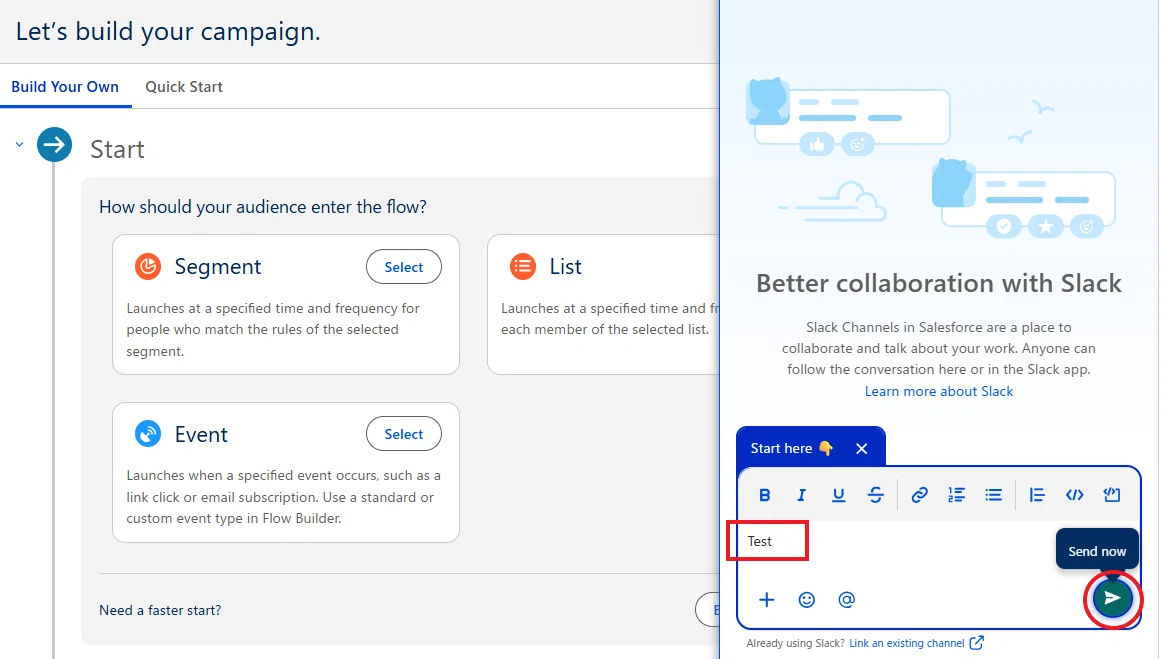Select the Event entry option
This screenshot has width=1161, height=659.
point(404,434)
